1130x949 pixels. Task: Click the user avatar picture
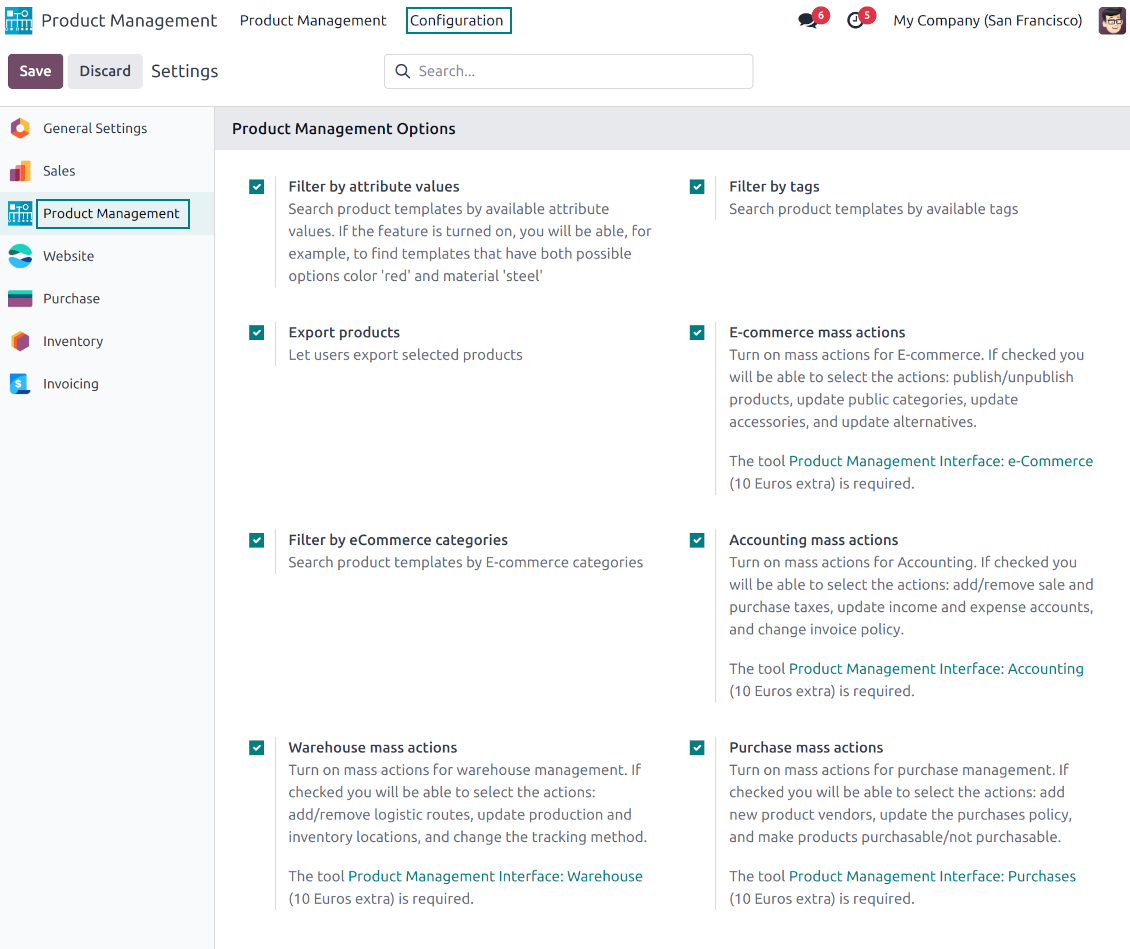click(x=1112, y=20)
